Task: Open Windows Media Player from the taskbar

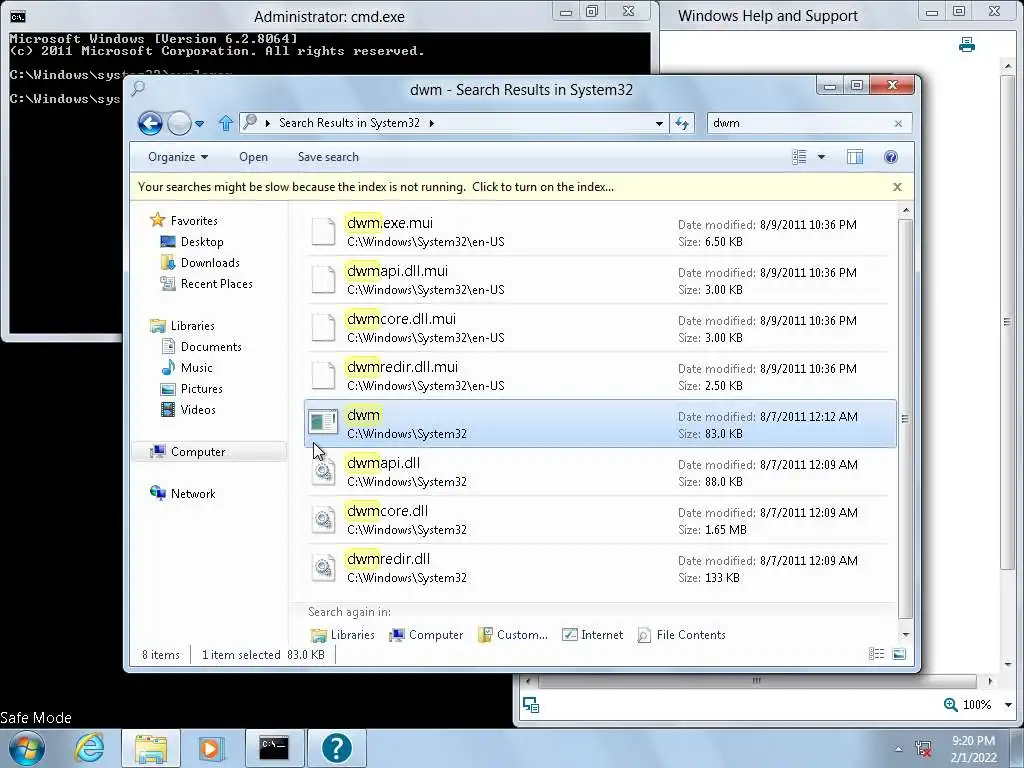Action: tap(211, 748)
